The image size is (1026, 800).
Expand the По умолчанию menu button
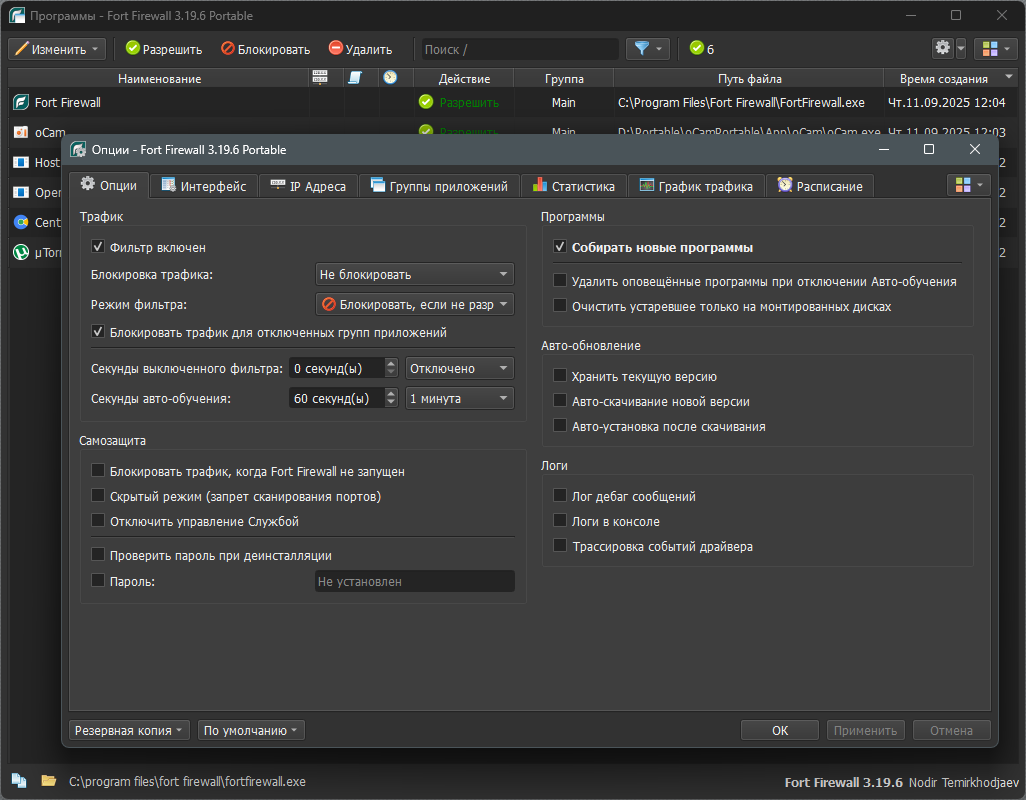(x=251, y=730)
